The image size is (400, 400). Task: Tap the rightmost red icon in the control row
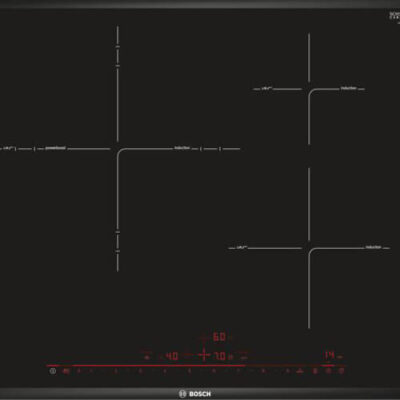tap(341, 371)
